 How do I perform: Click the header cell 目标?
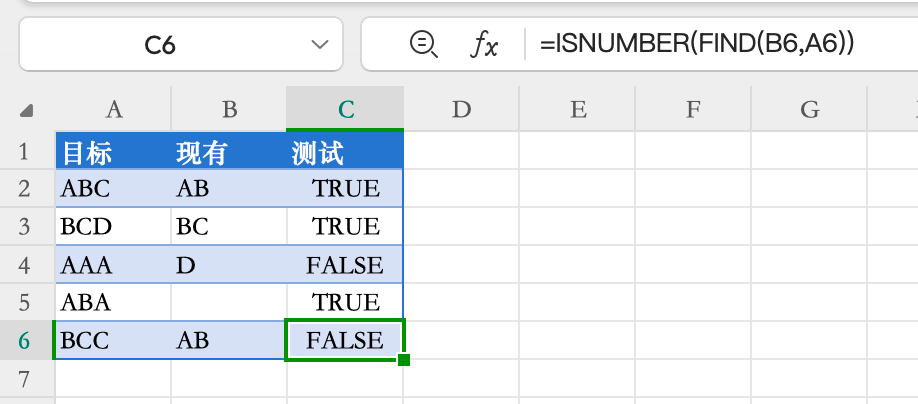pos(113,152)
